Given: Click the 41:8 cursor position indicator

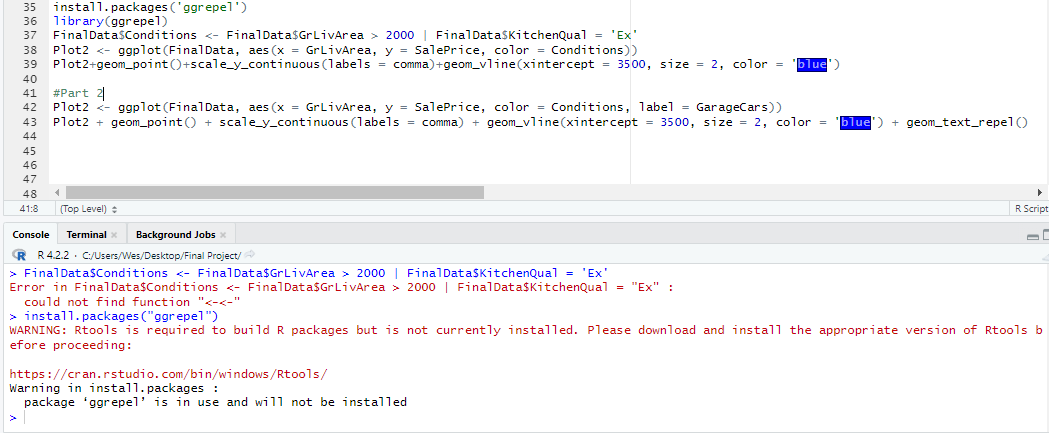Looking at the screenshot, I should coord(27,209).
